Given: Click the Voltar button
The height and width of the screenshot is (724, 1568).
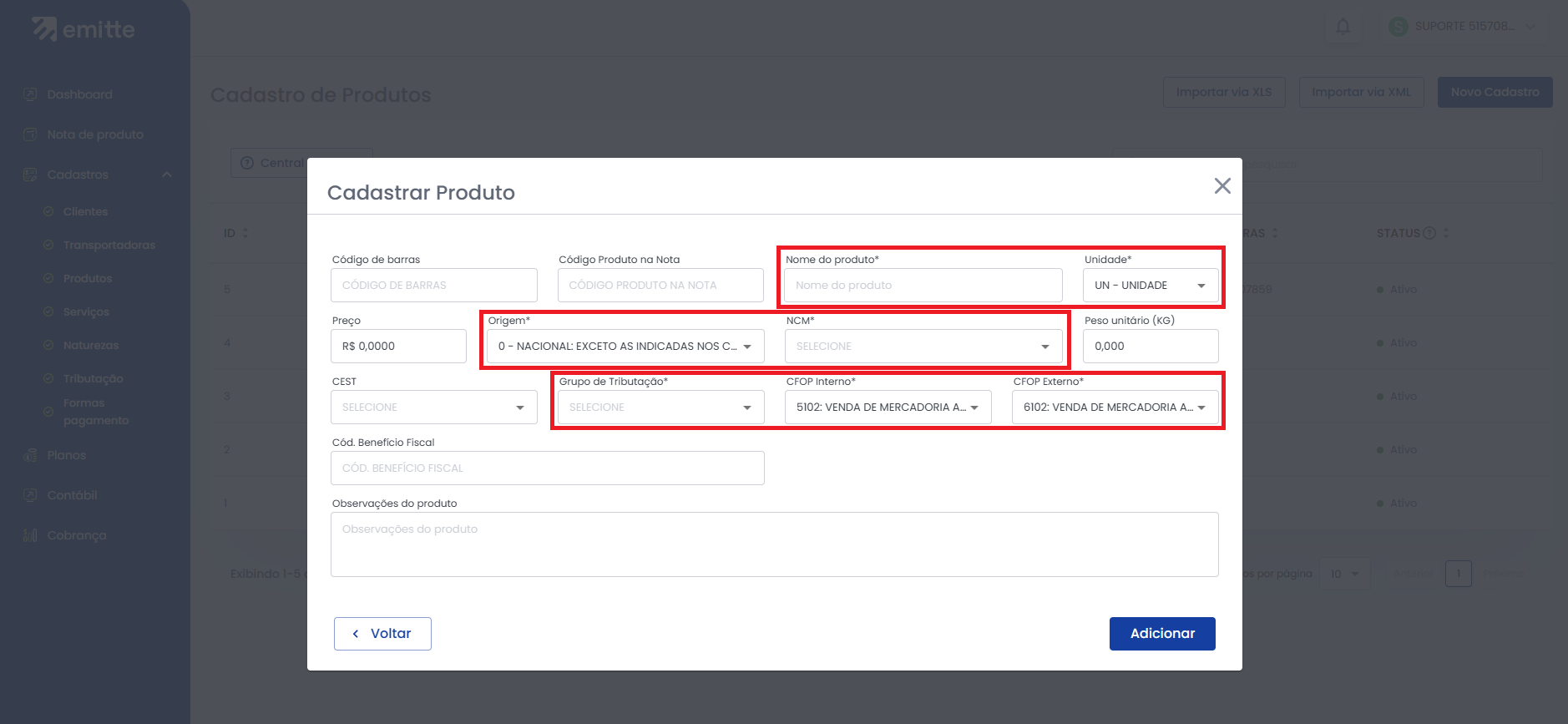Looking at the screenshot, I should pos(382,634).
